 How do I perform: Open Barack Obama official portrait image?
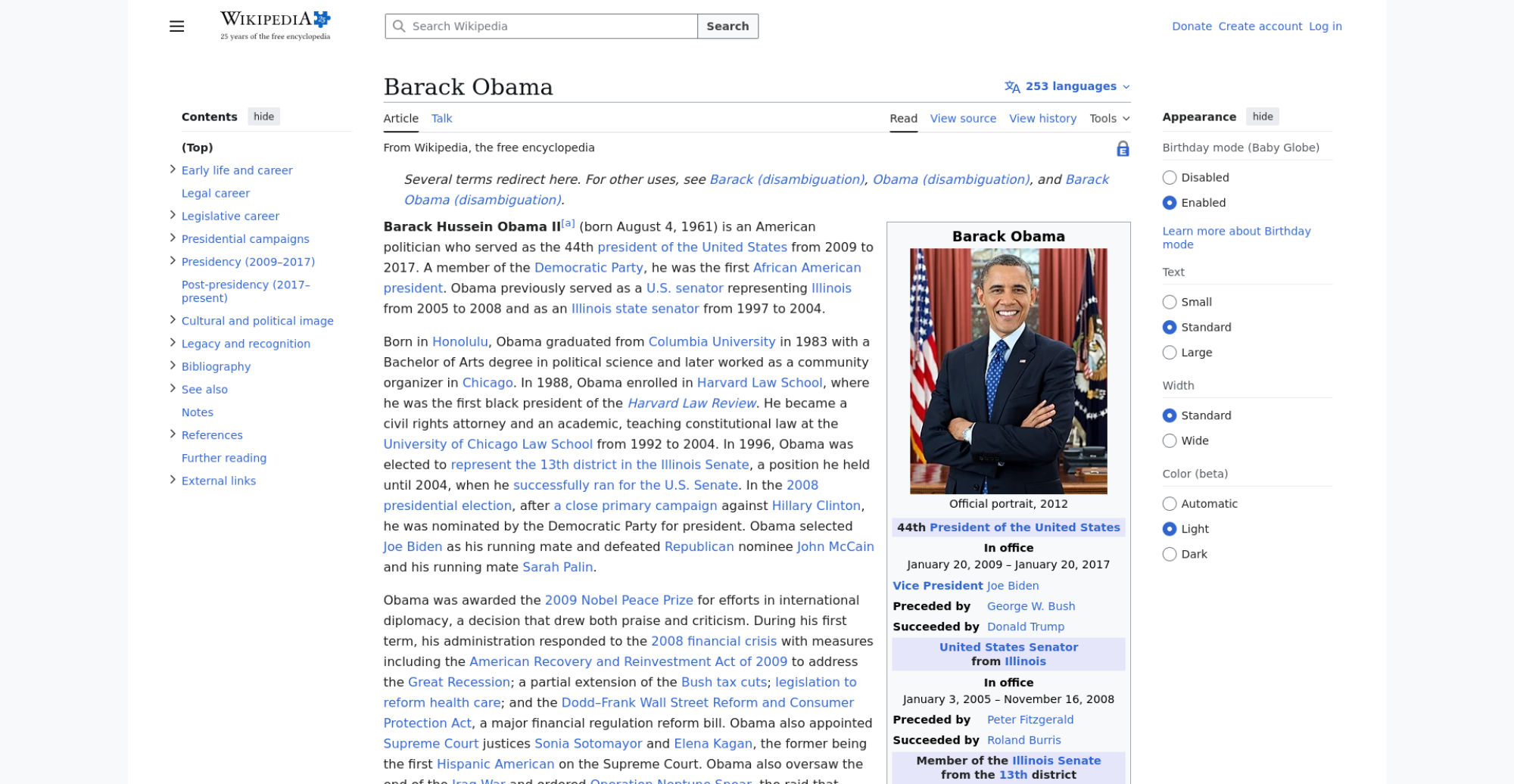click(1008, 371)
